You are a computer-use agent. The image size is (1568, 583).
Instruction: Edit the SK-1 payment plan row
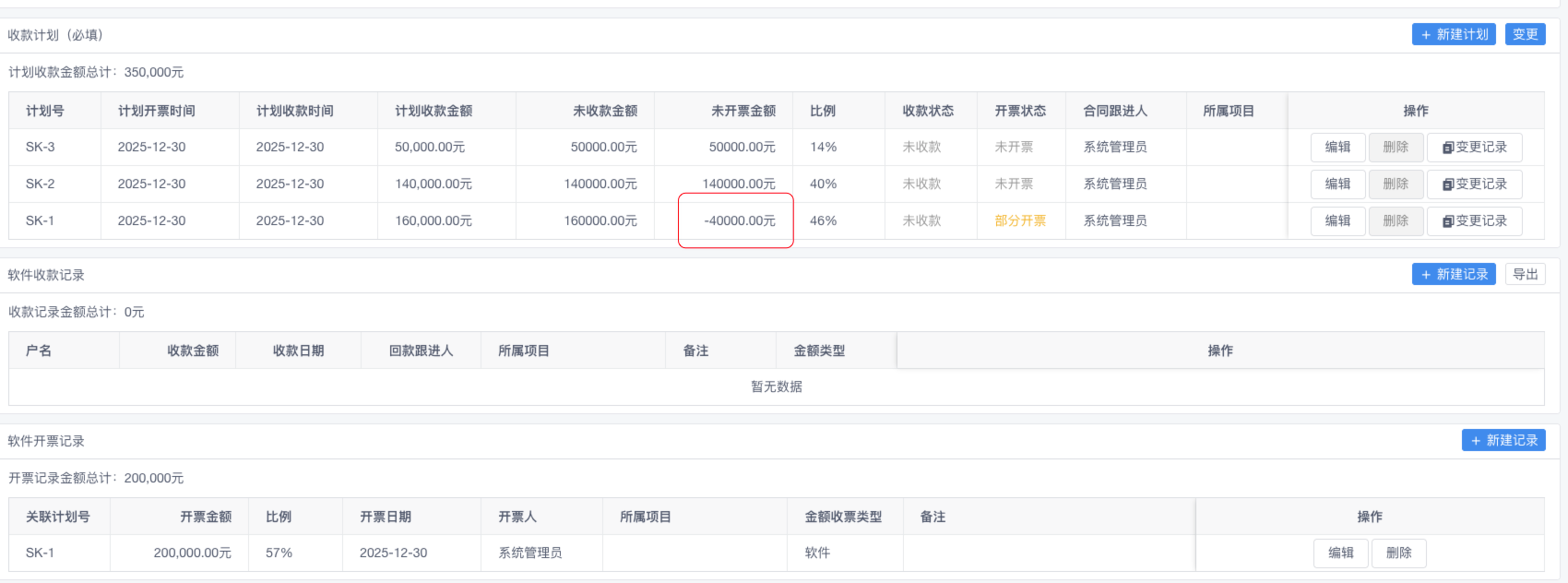coord(1337,220)
